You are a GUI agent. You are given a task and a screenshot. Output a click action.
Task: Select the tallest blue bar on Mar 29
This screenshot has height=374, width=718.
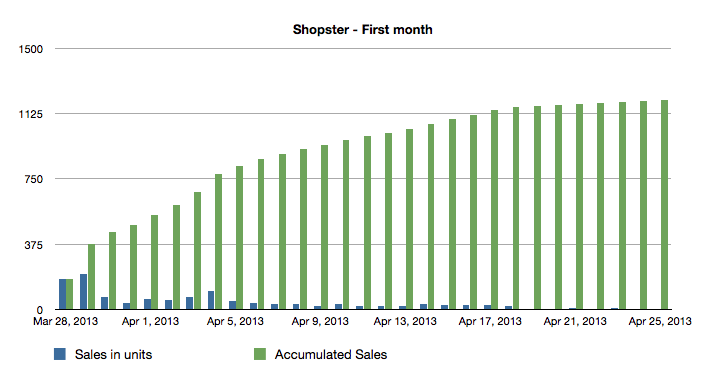click(x=83, y=292)
